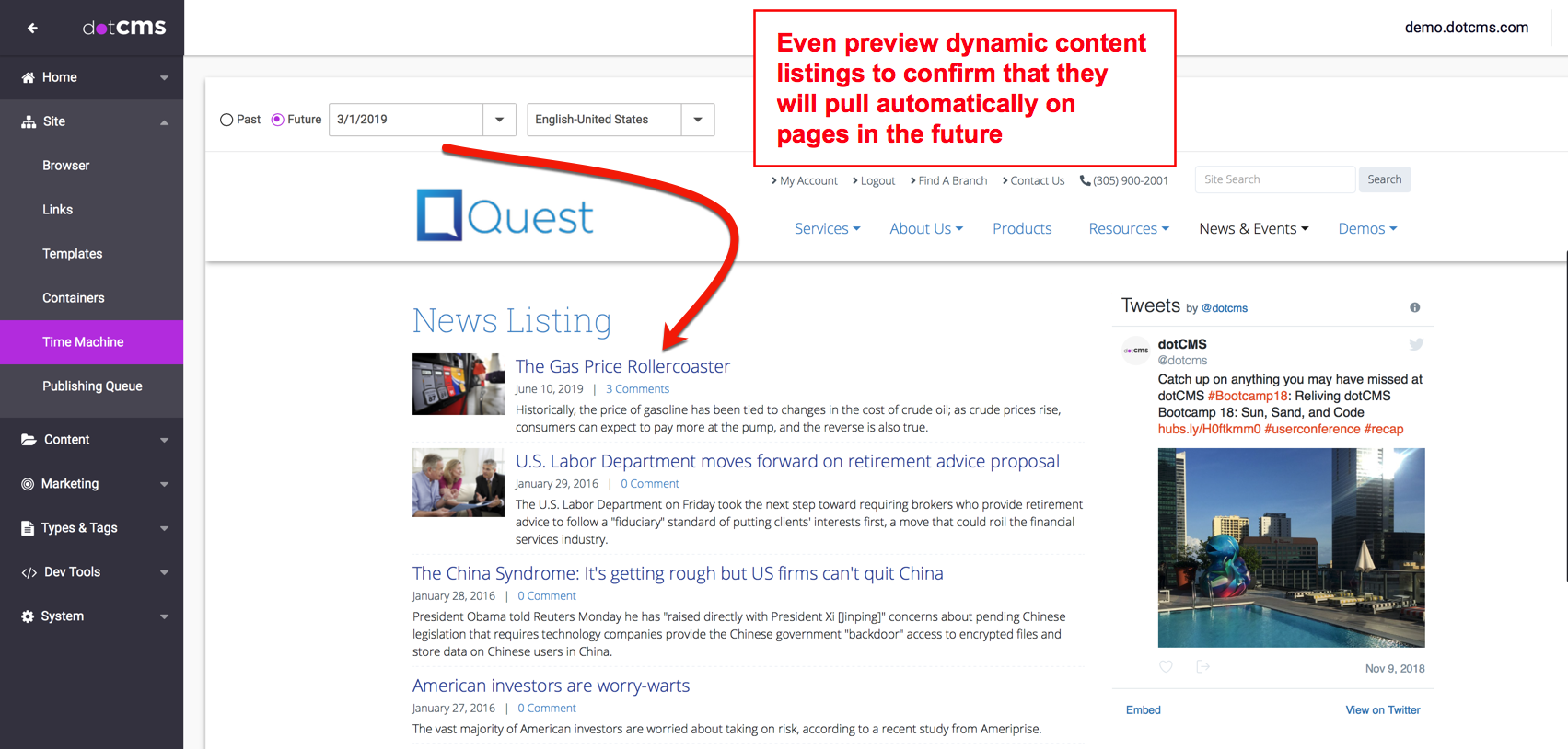The image size is (1568, 749).
Task: Click the Quest logo
Action: 505,215
